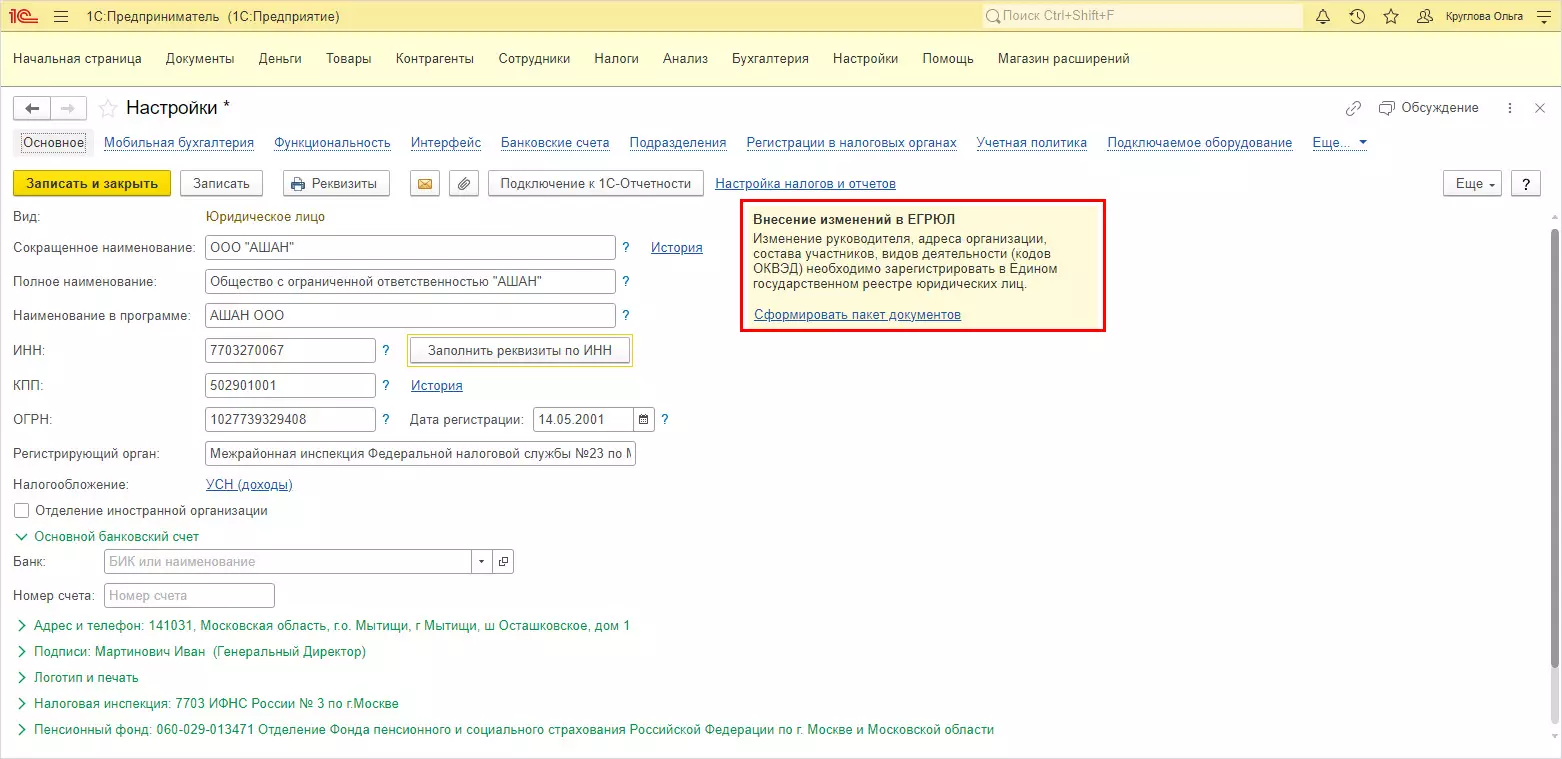Copy link to this form icon
1562x759 pixels.
1353,108
